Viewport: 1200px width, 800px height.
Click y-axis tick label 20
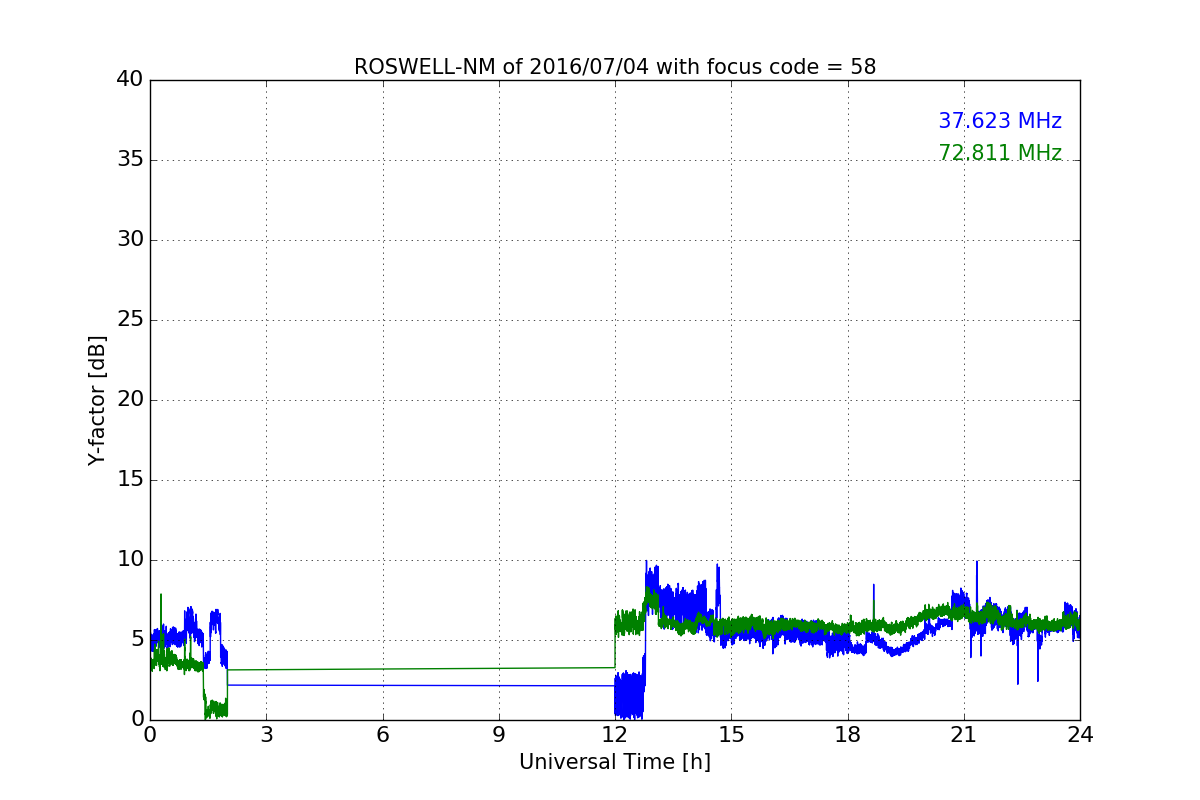(130, 400)
